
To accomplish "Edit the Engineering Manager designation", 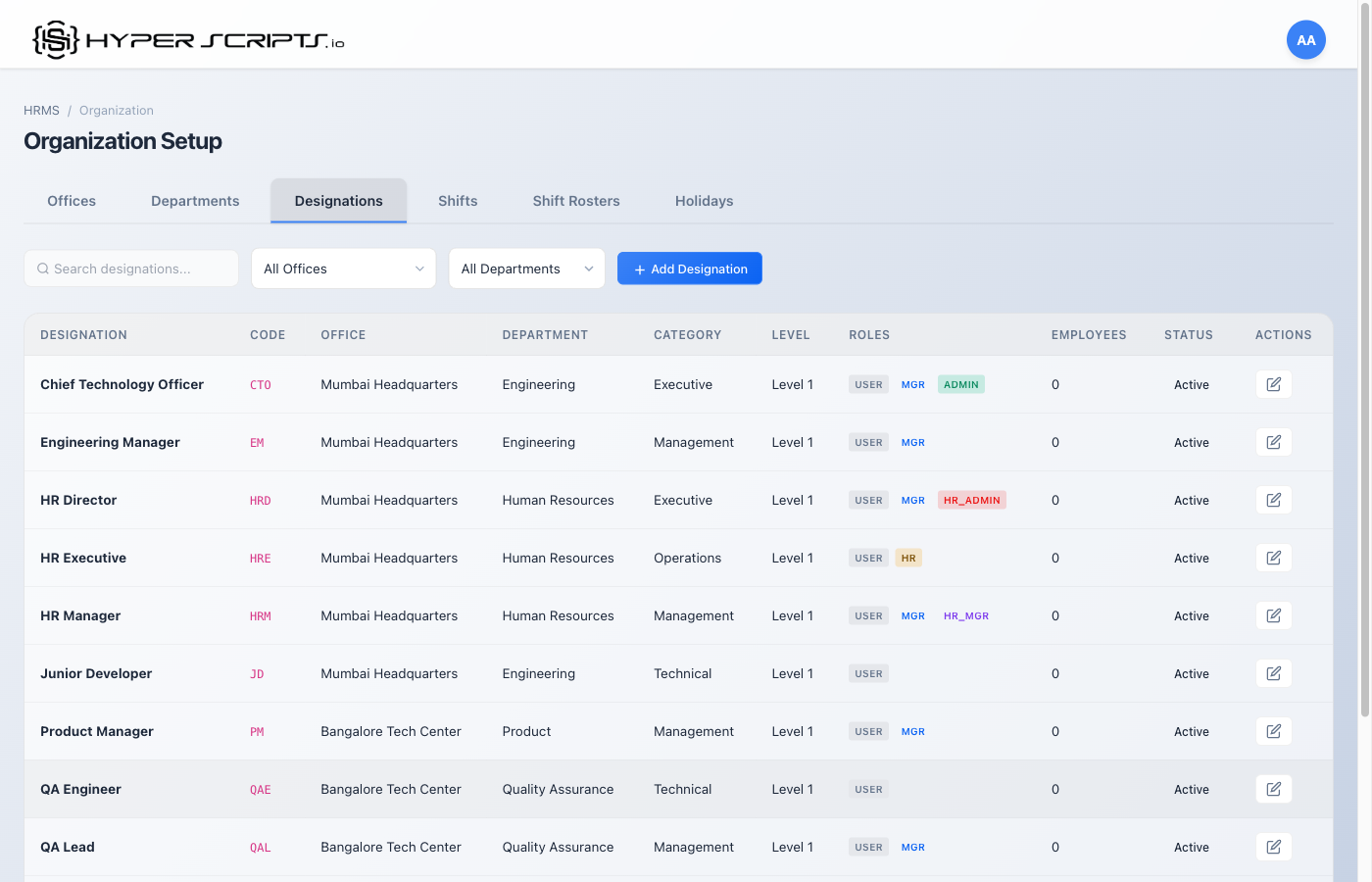I will (x=1273, y=442).
